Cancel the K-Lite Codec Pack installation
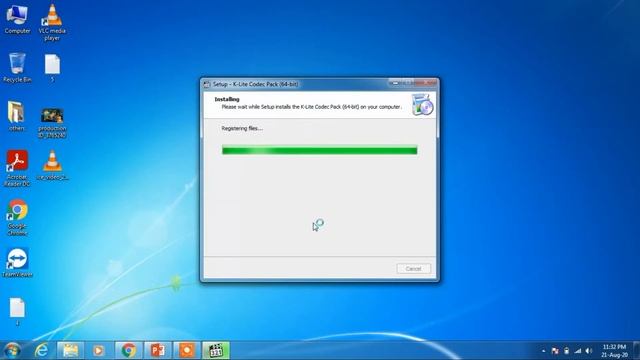Screen dimensions: 640x360 (x=413, y=269)
